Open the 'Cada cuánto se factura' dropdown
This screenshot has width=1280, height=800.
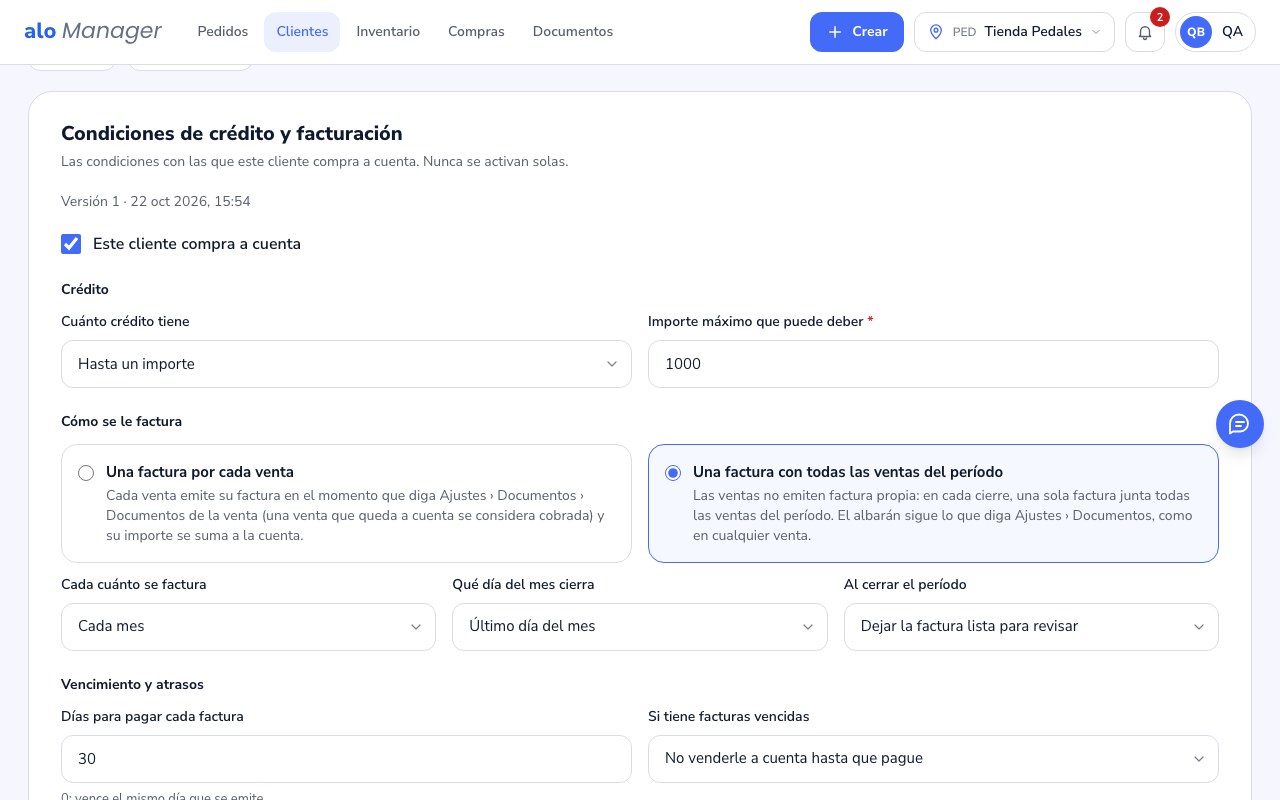coord(248,627)
